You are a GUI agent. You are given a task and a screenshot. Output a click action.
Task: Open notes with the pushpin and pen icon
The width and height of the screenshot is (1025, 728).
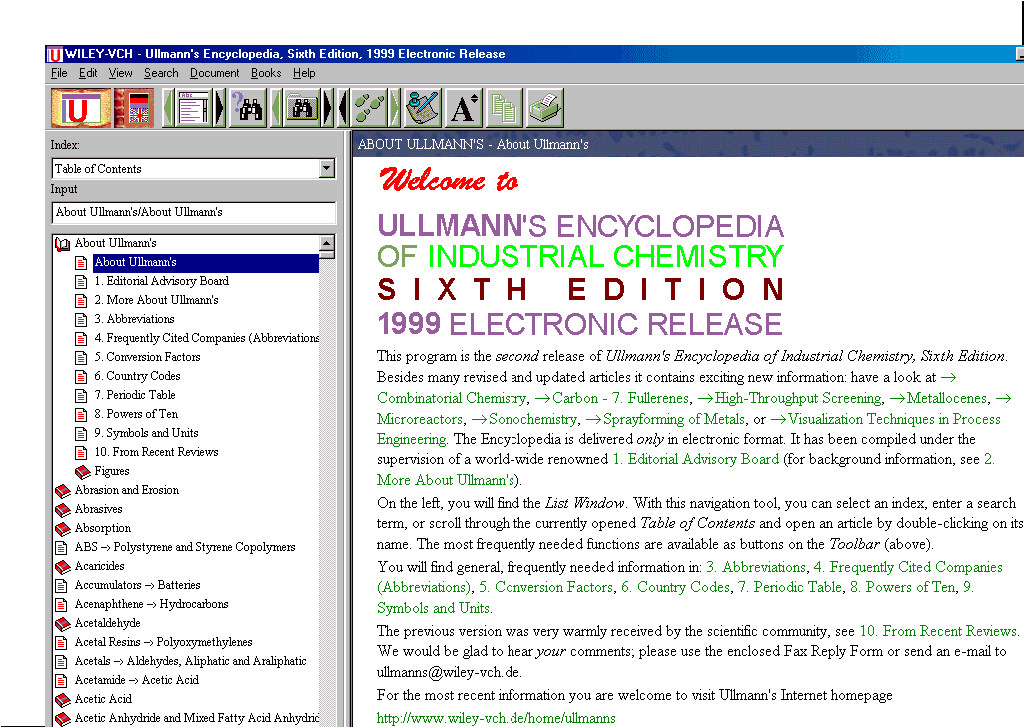point(423,108)
